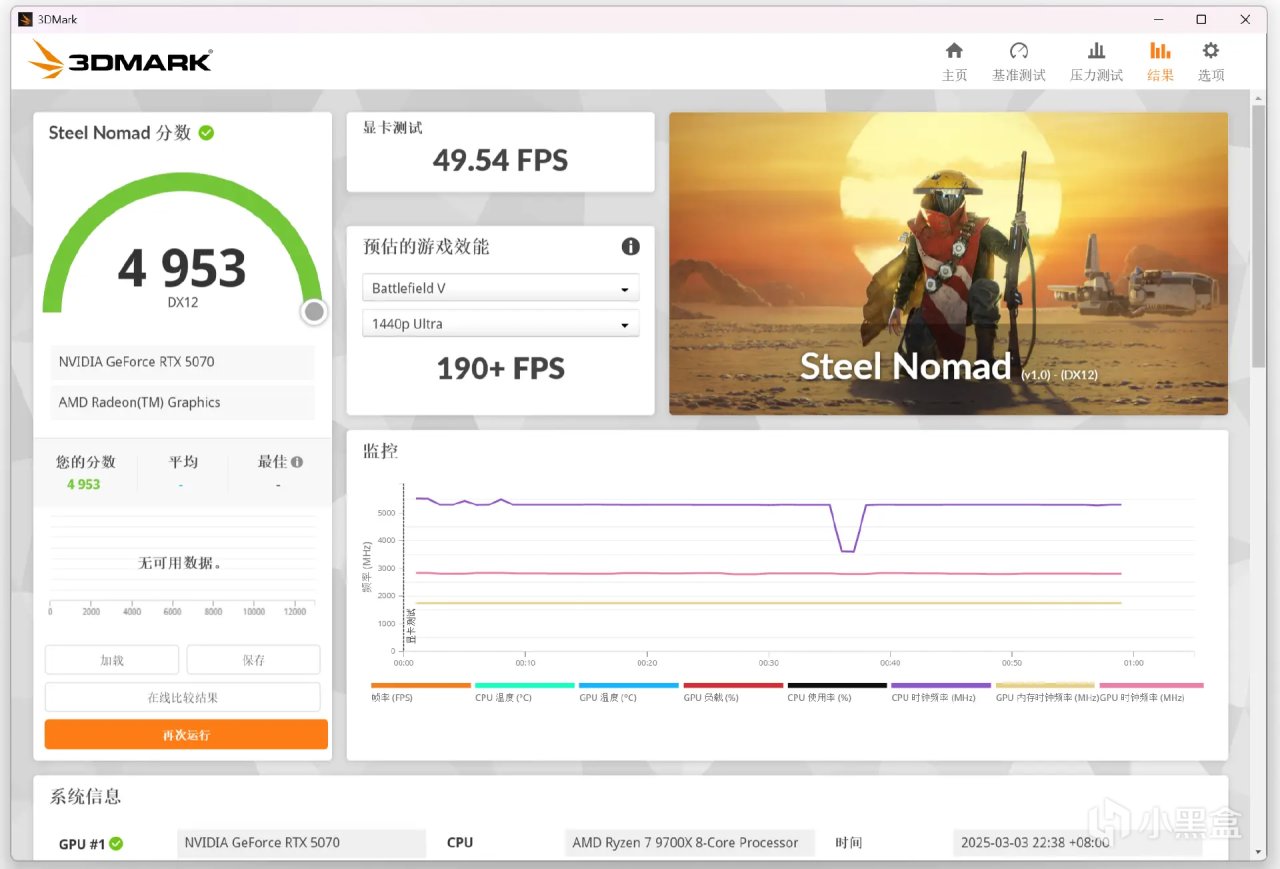Viewport: 1280px width, 869px height.
Task: Click the 加载 load button
Action: pyautogui.click(x=112, y=660)
